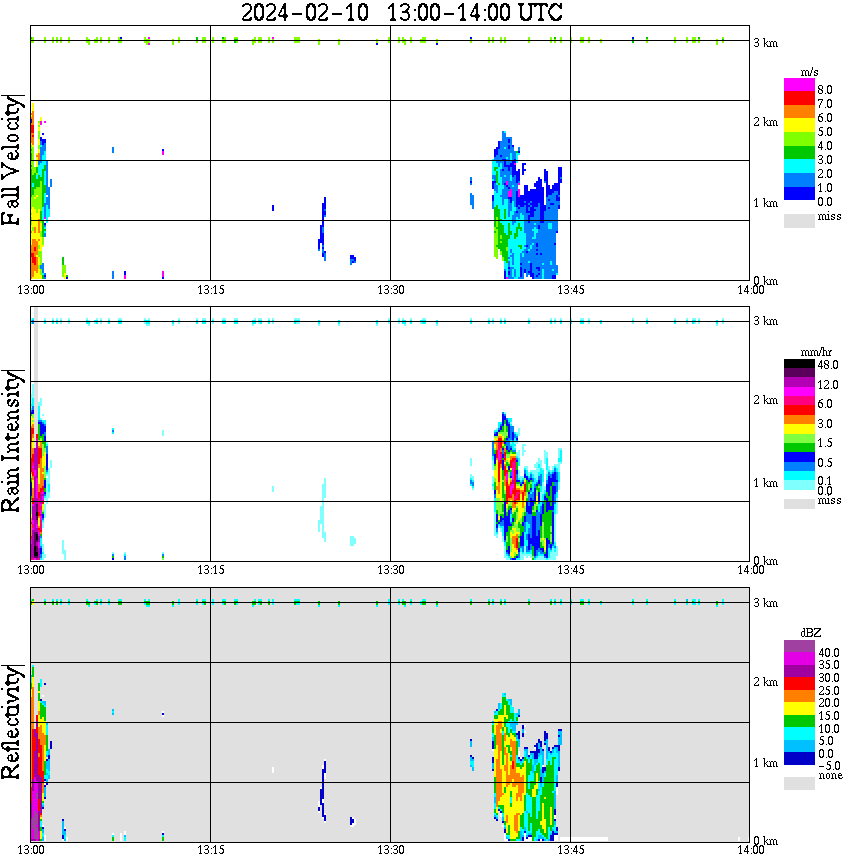This screenshot has height=868, width=850.
Task: Pick the yellow swatch in the m/s legend
Action: (799, 125)
